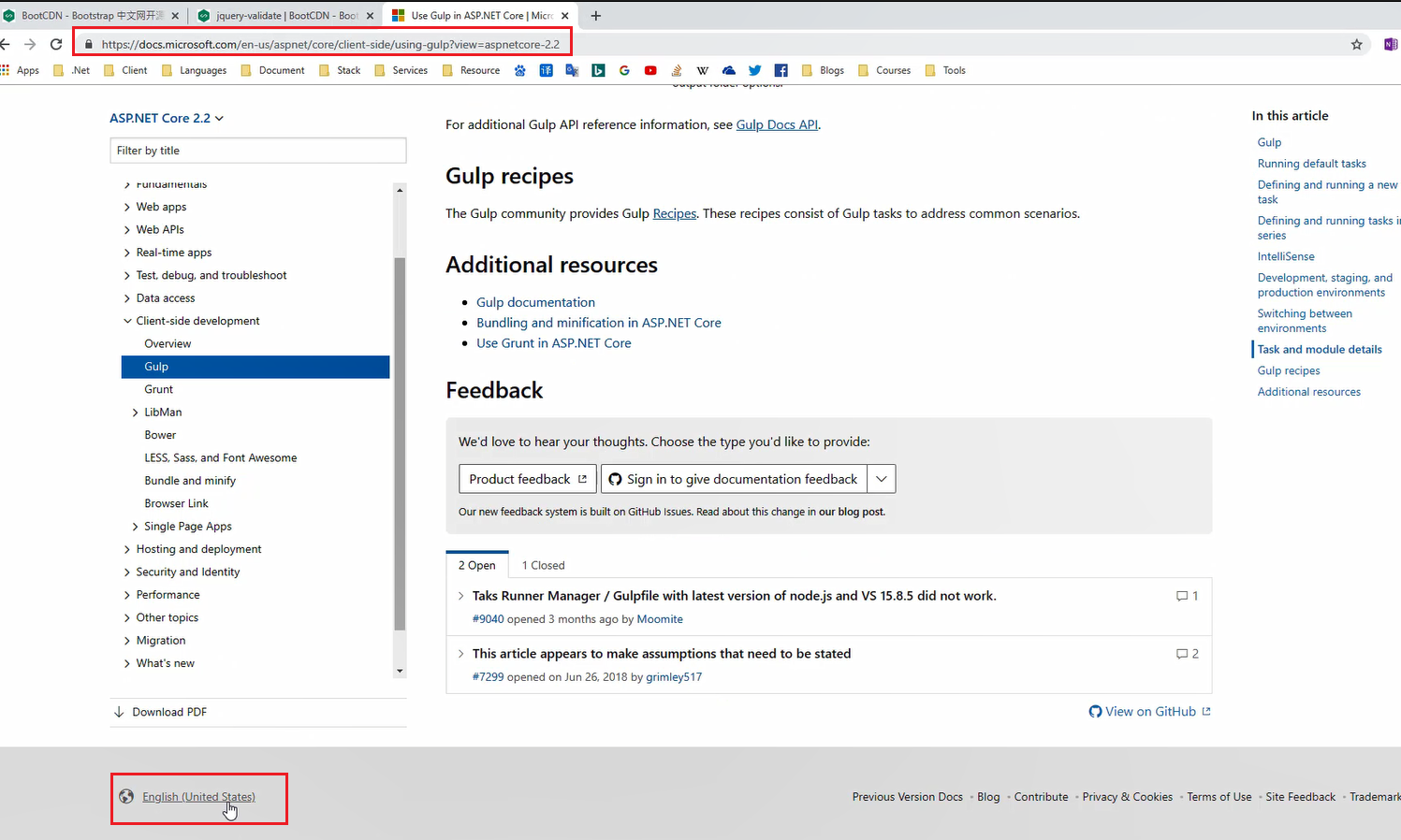This screenshot has width=1401, height=840.
Task: Bookmark this page with the star icon
Action: click(x=1356, y=44)
